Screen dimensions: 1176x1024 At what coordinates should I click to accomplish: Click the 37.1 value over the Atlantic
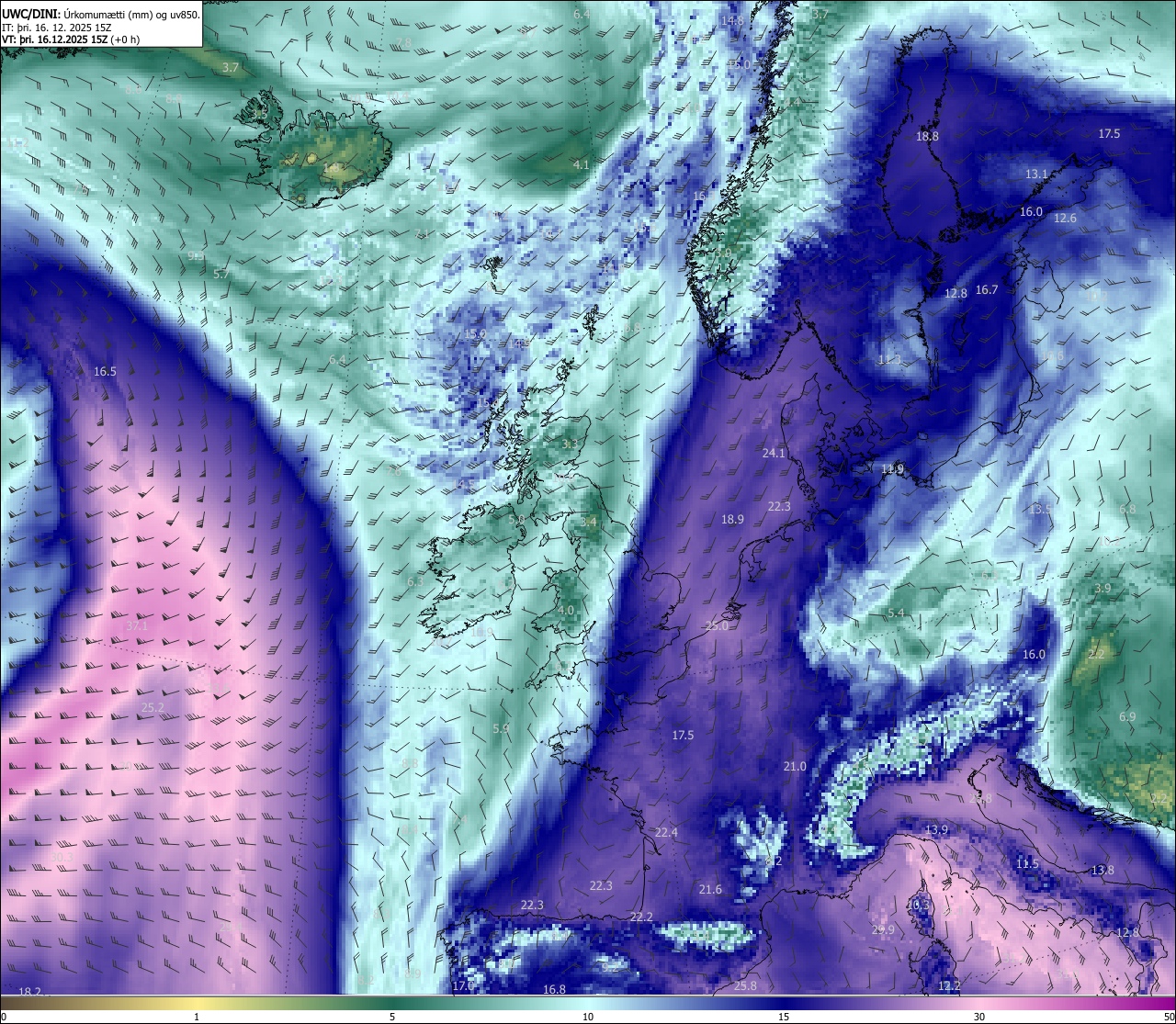click(136, 625)
